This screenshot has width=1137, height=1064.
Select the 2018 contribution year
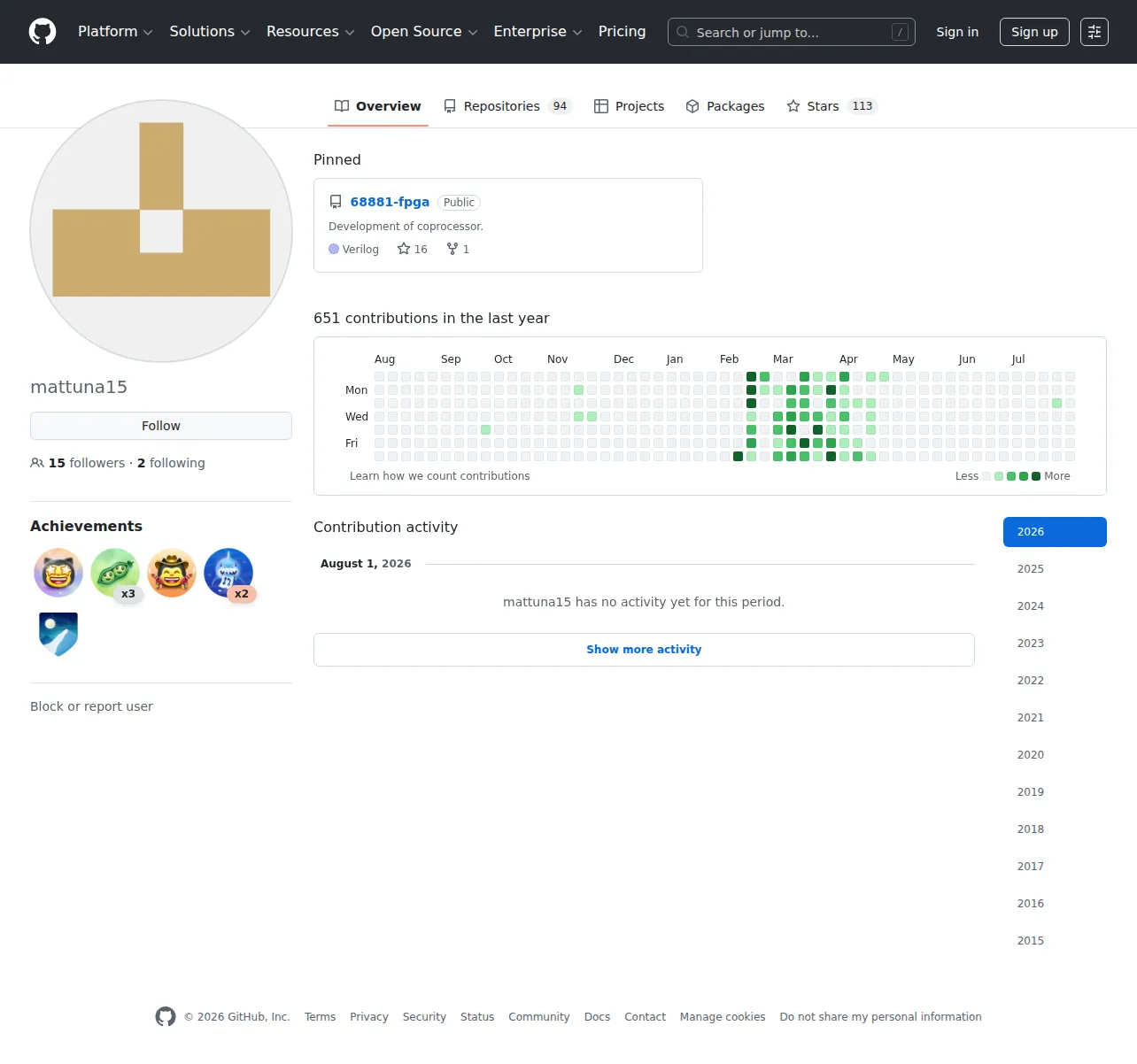click(1055, 829)
